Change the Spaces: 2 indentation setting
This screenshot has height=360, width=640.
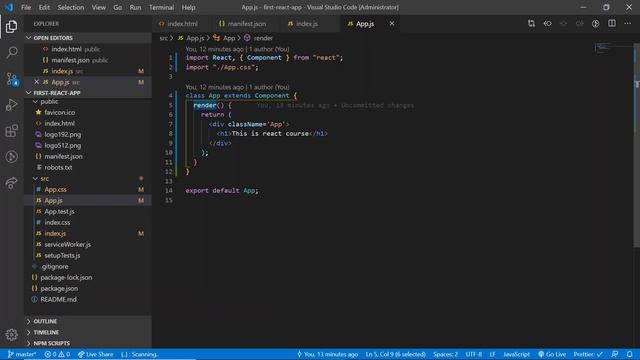click(445, 354)
